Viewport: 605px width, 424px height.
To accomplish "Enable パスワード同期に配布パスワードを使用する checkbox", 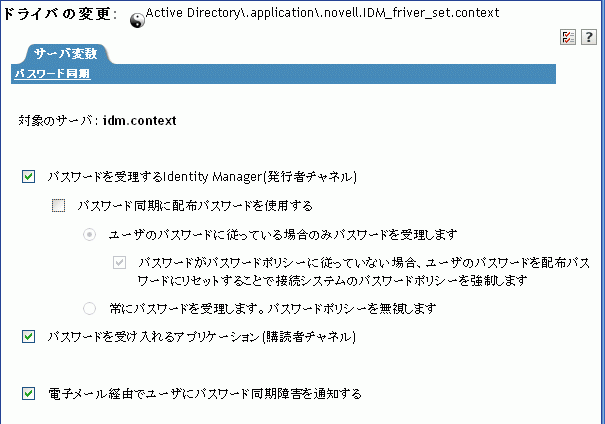I will tap(58, 206).
